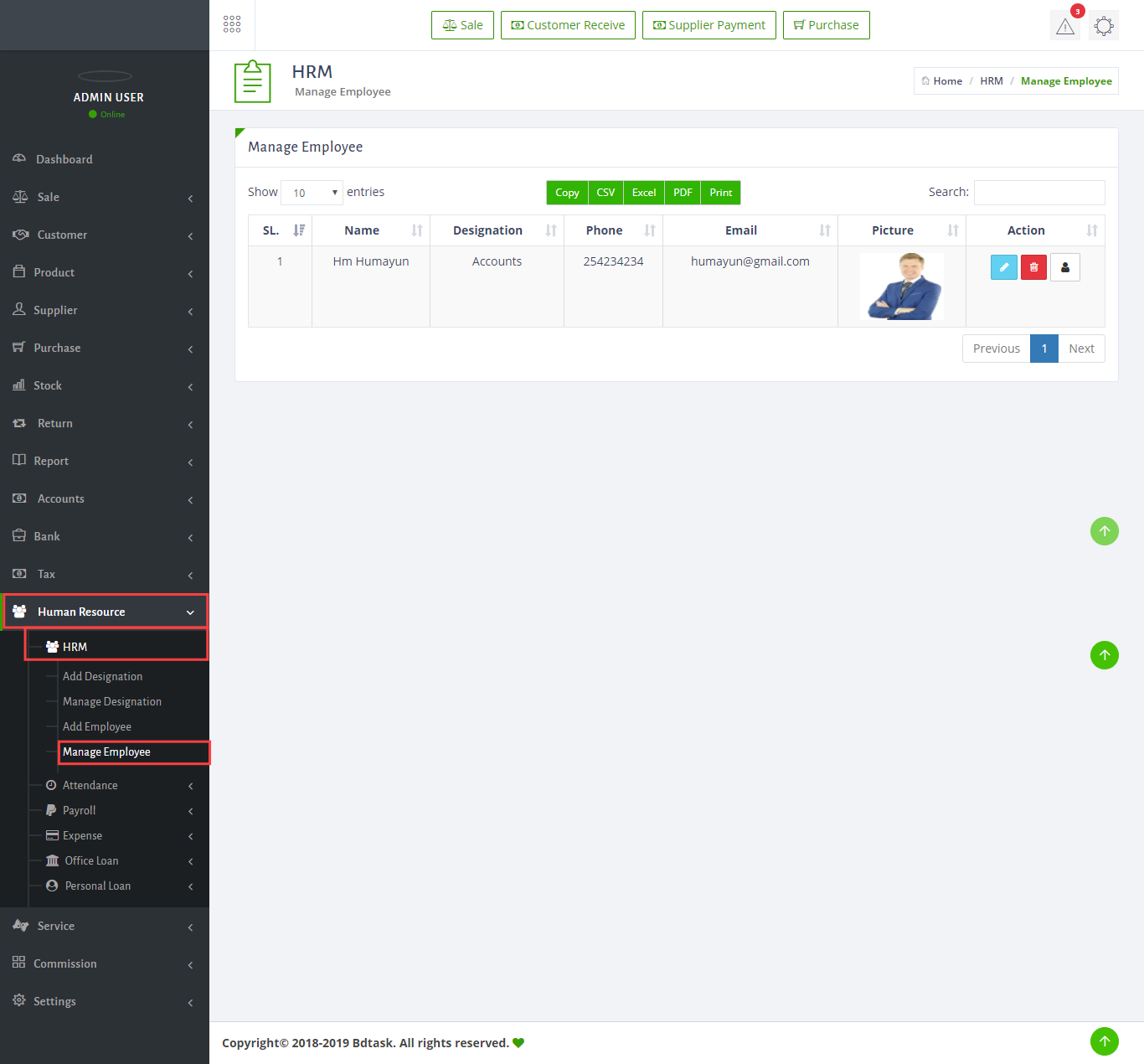
Task: Open employee profile via person icon
Action: [x=1064, y=267]
